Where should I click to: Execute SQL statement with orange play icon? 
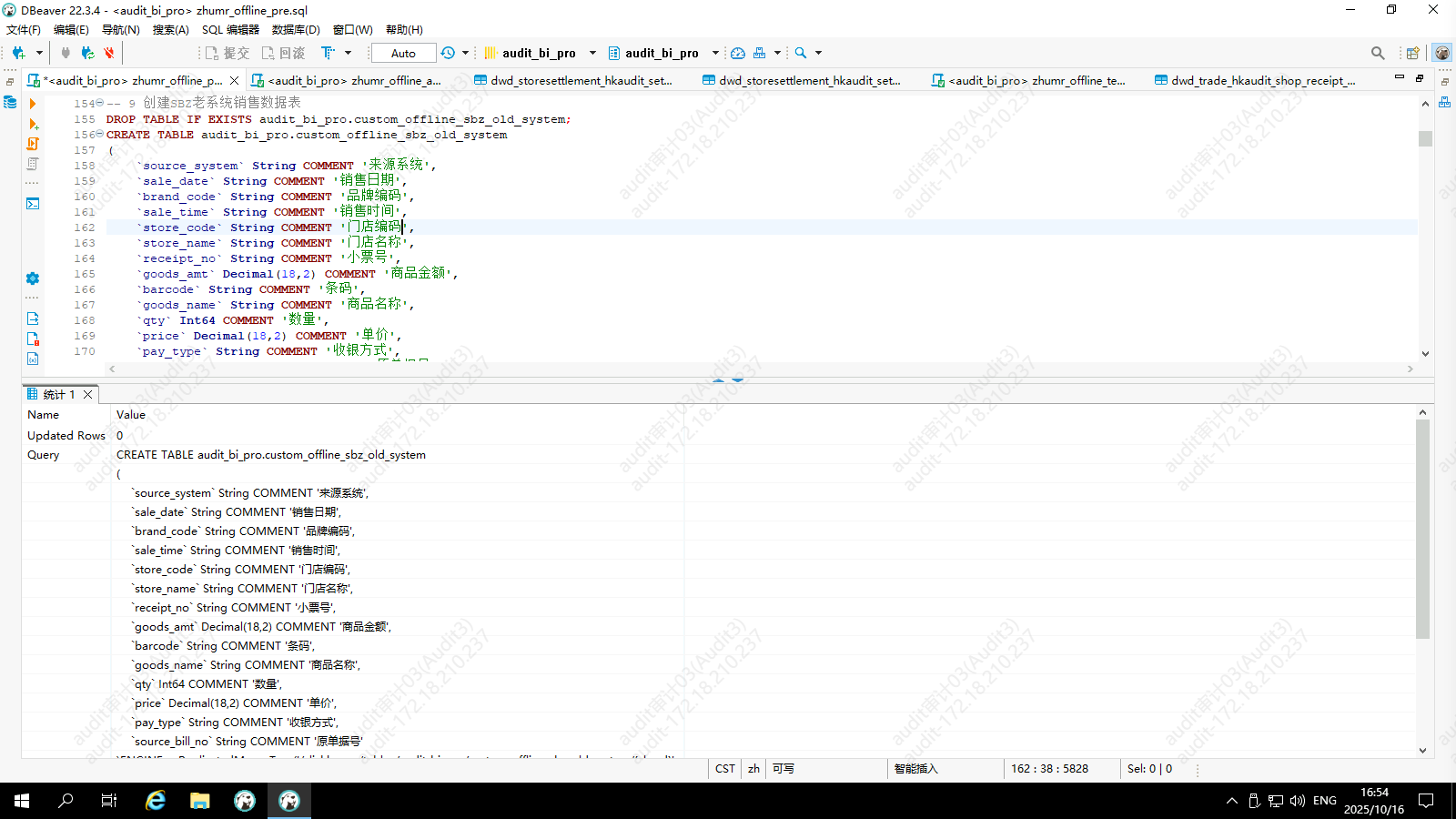click(33, 104)
